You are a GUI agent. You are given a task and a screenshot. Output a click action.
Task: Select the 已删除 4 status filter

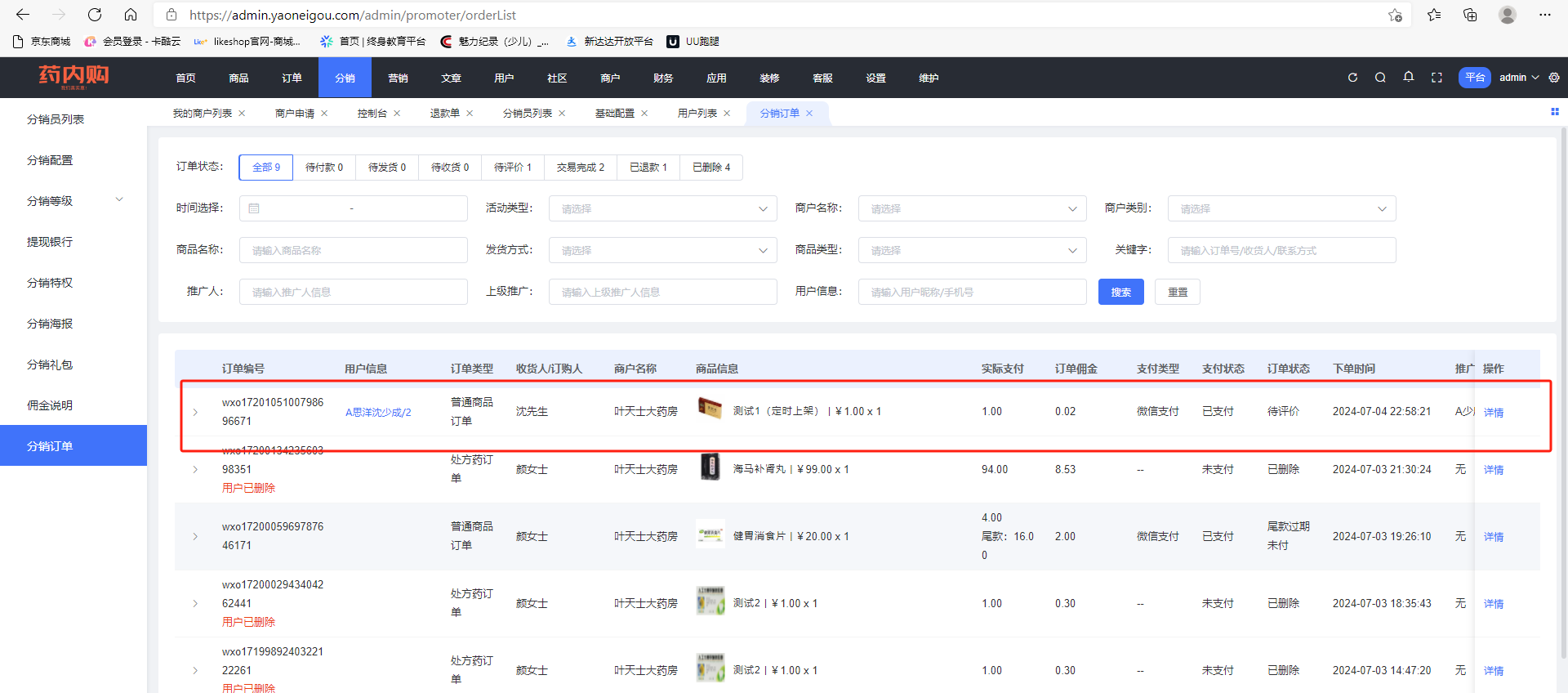tap(711, 168)
